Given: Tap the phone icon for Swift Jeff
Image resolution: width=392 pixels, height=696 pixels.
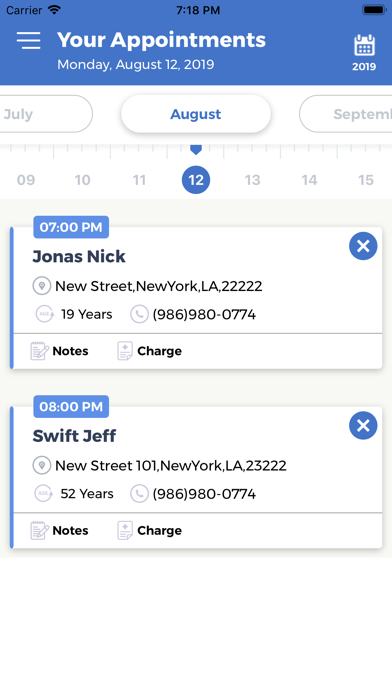Looking at the screenshot, I should (x=139, y=494).
